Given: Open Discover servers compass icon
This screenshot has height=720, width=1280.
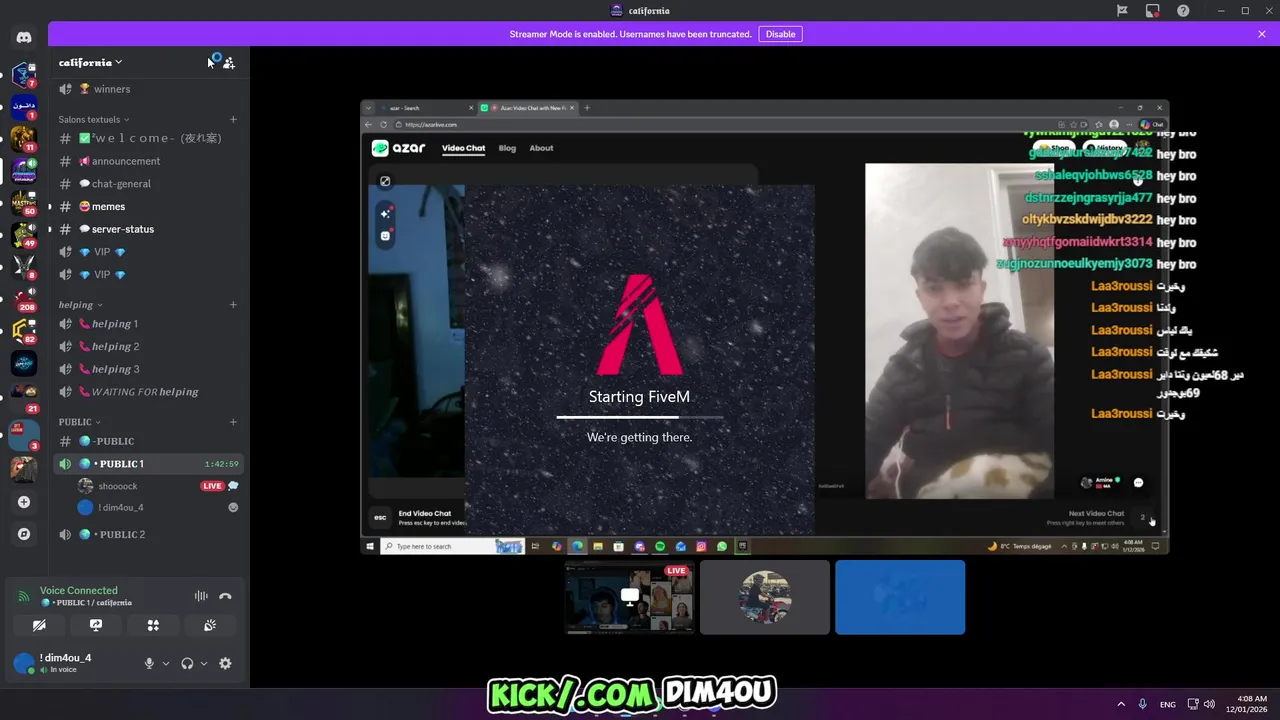Looking at the screenshot, I should (x=24, y=534).
